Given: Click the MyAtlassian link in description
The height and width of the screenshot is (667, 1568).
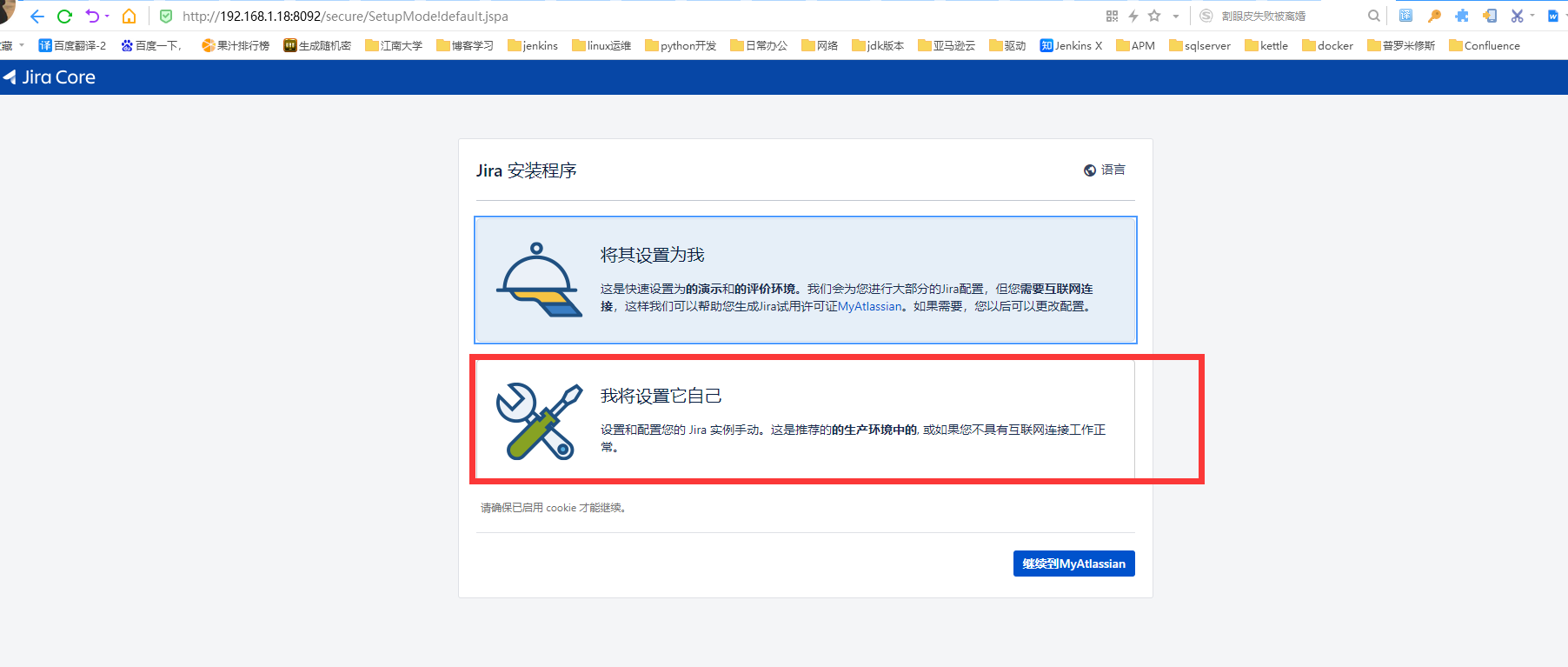Looking at the screenshot, I should pos(869,306).
